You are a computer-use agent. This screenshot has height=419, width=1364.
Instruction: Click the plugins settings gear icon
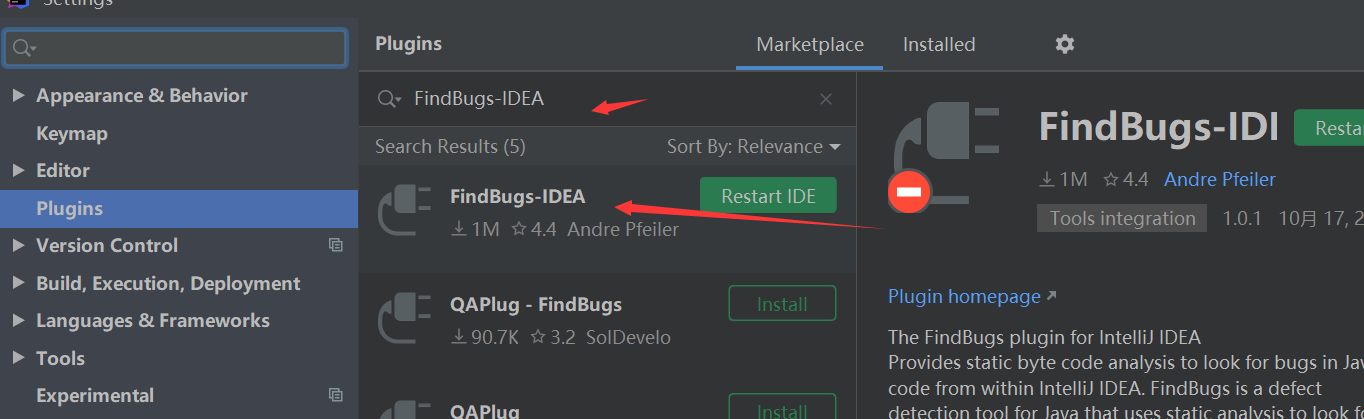pyautogui.click(x=1065, y=44)
